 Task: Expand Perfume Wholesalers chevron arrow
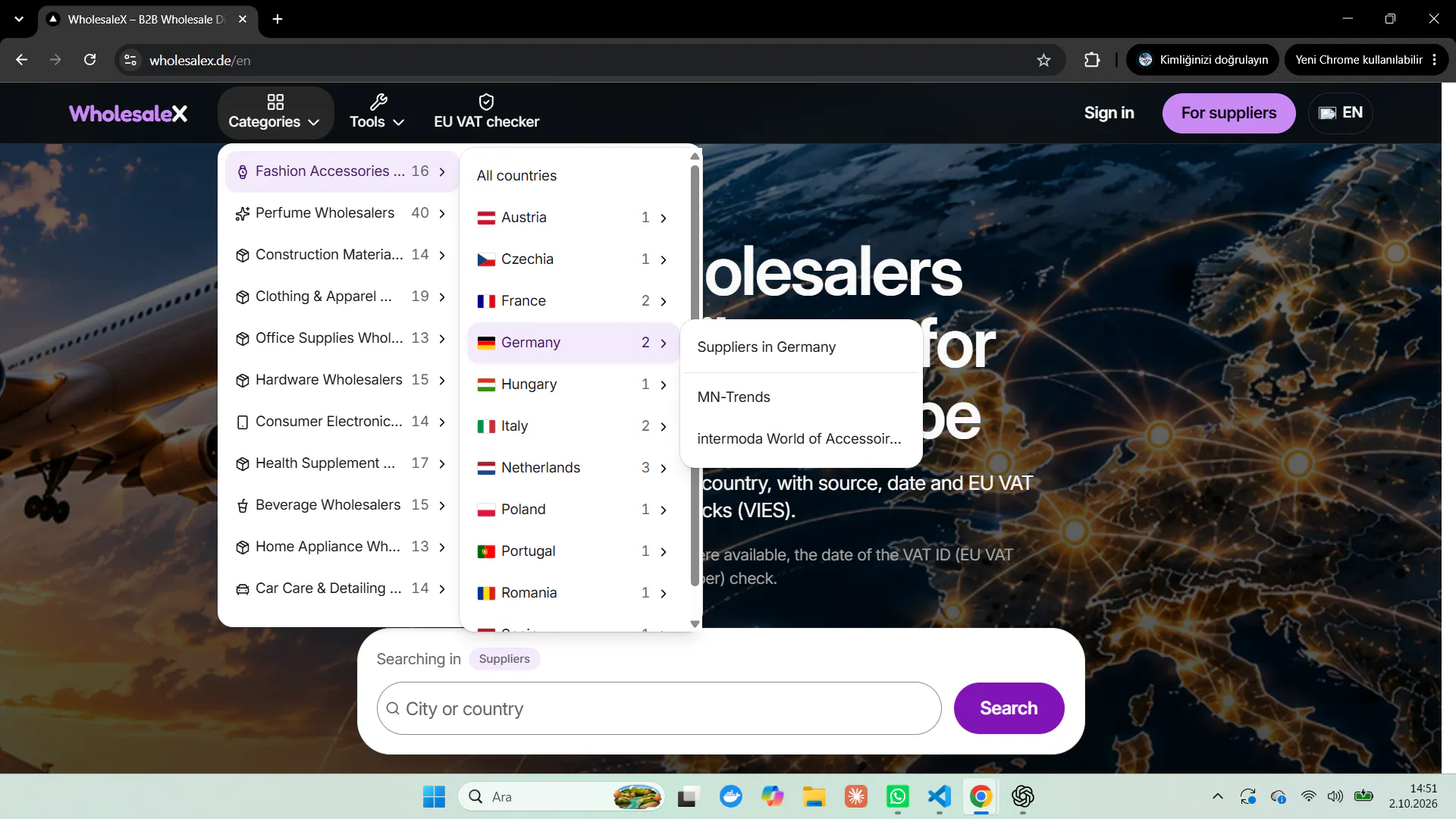[x=442, y=214]
